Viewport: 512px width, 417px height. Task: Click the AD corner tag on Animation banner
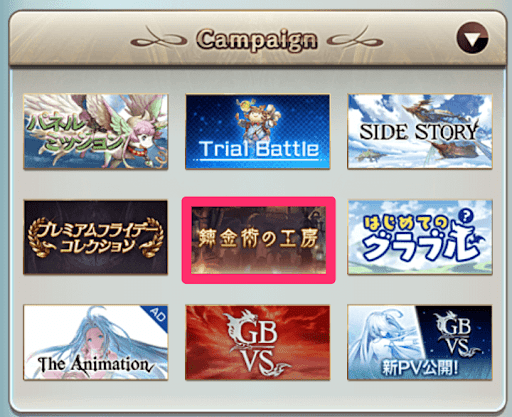[157, 316]
